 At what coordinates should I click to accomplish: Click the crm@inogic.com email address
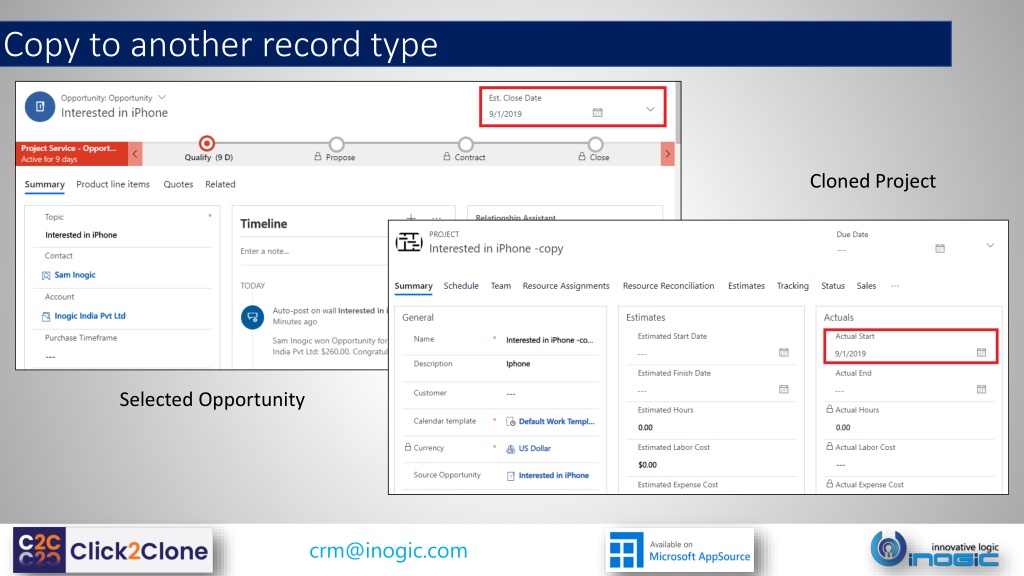(x=389, y=551)
